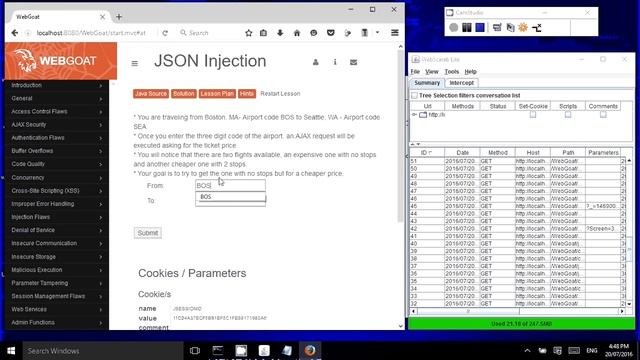The height and width of the screenshot is (360, 640).
Task: Click the From airport code input field
Action: [230, 185]
